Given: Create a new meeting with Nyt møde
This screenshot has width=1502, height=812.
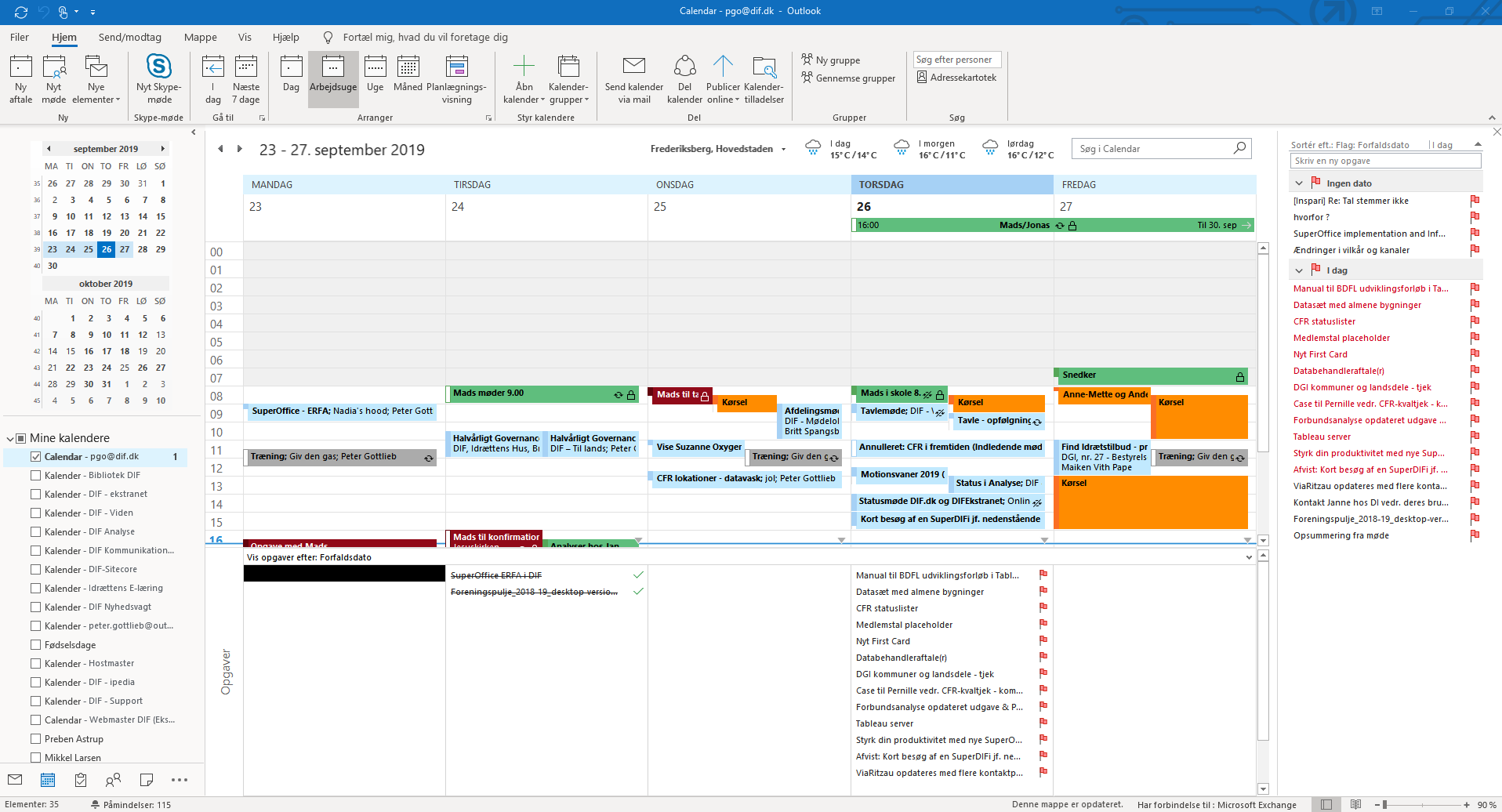Looking at the screenshot, I should pyautogui.click(x=54, y=79).
